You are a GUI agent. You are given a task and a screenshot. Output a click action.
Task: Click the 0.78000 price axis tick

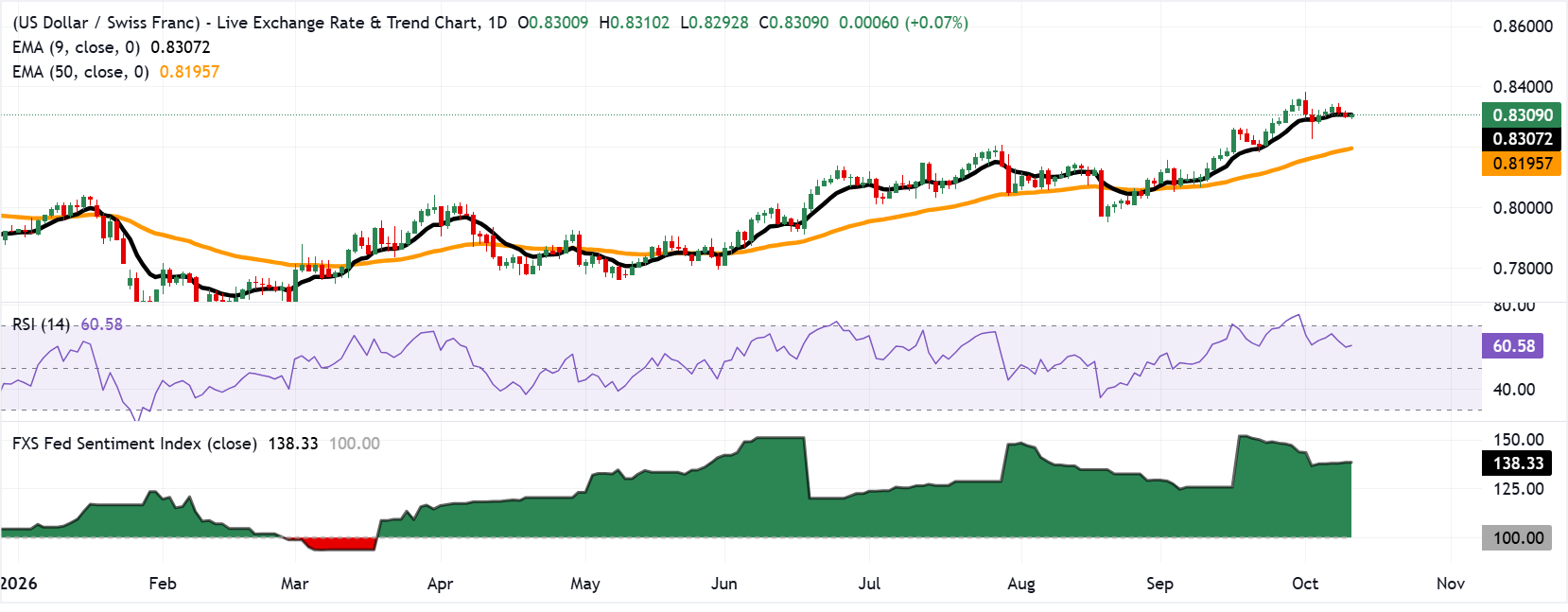click(1523, 269)
